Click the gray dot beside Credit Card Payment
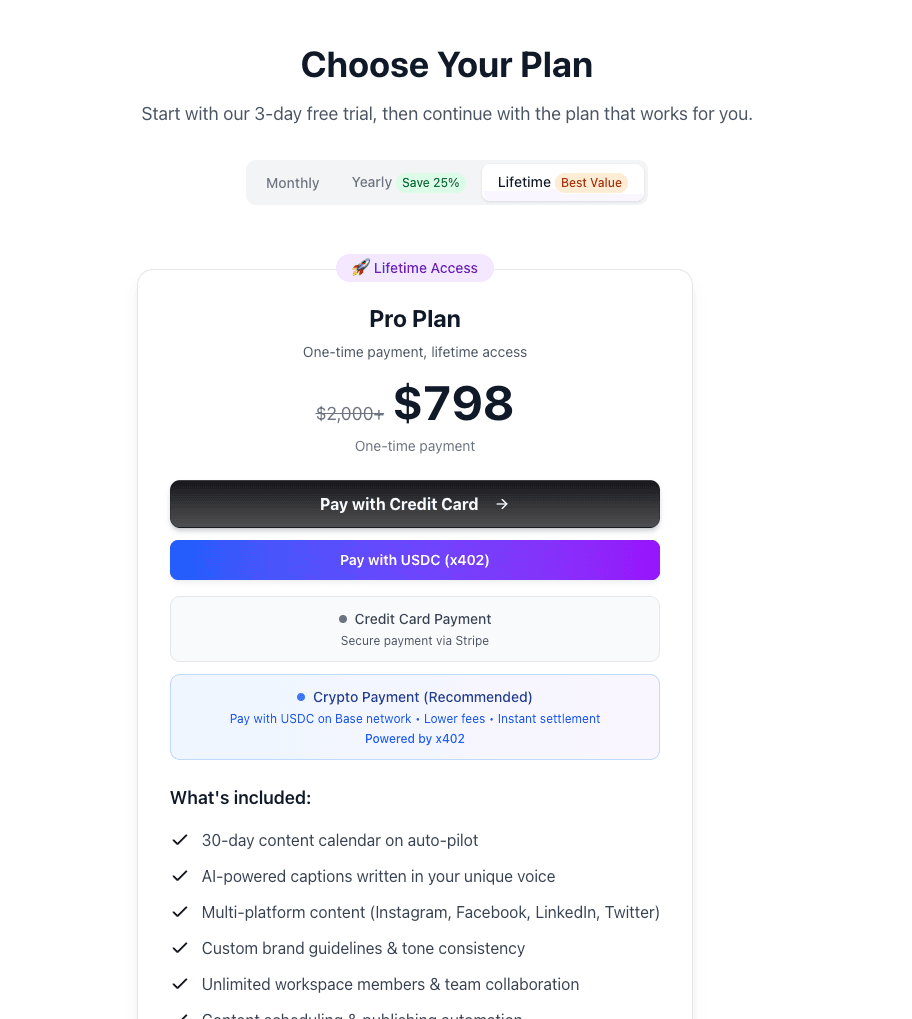The height and width of the screenshot is (1019, 912). 343,619
